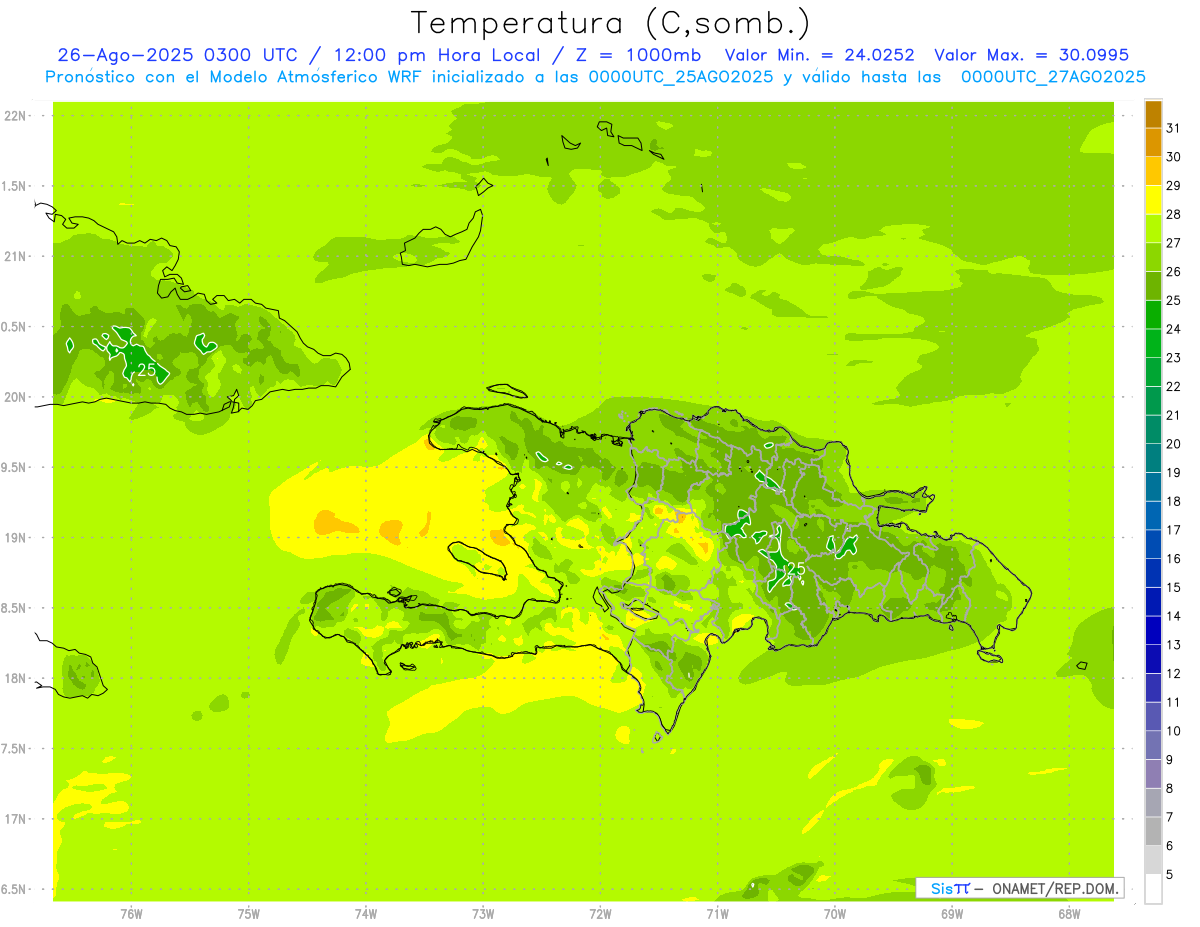Image resolution: width=1200 pixels, height=927 pixels.
Task: Click the yellow legend swatch between 28 and 29
Action: [1153, 200]
